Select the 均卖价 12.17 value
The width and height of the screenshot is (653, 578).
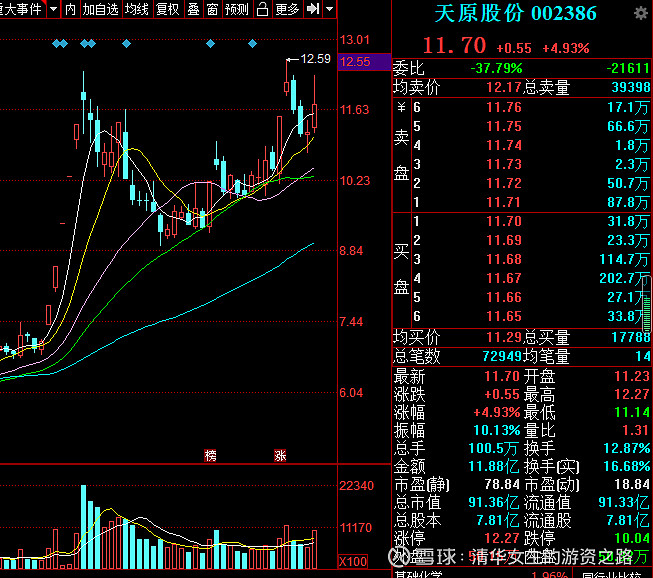tap(504, 87)
